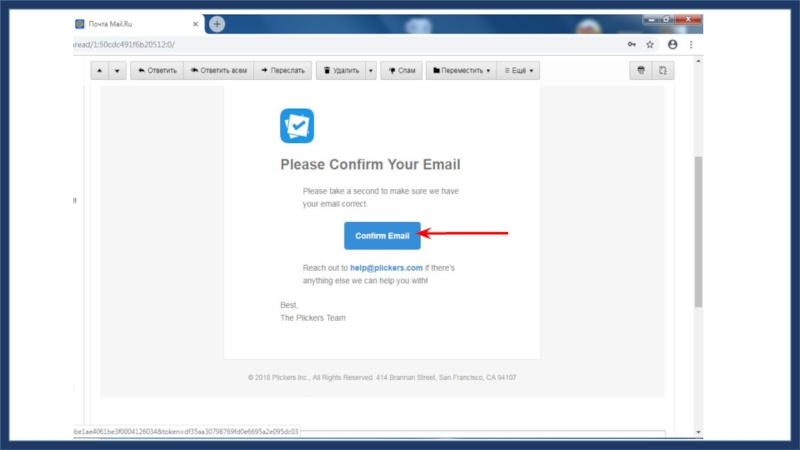Click the page vertical scrollbar thumb
The height and width of the screenshot is (450, 800).
pos(698,232)
